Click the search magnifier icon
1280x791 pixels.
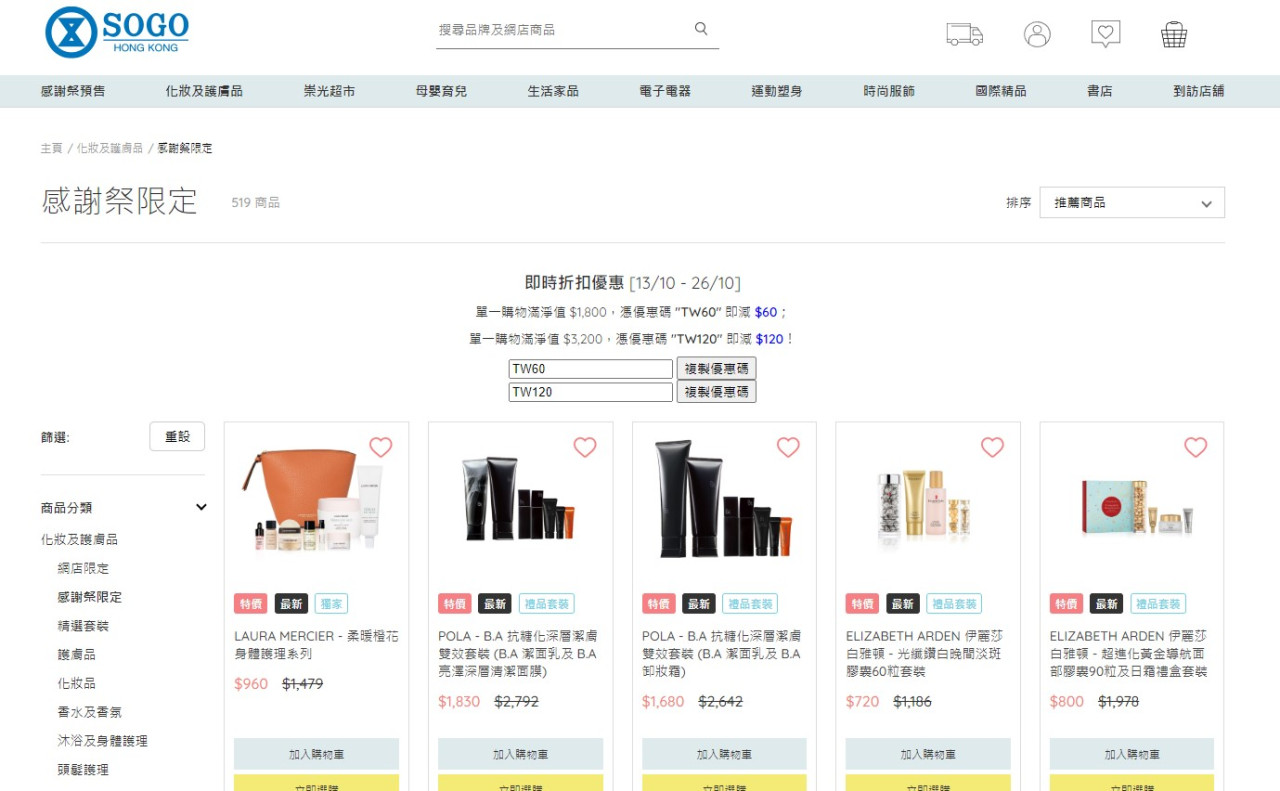(701, 29)
